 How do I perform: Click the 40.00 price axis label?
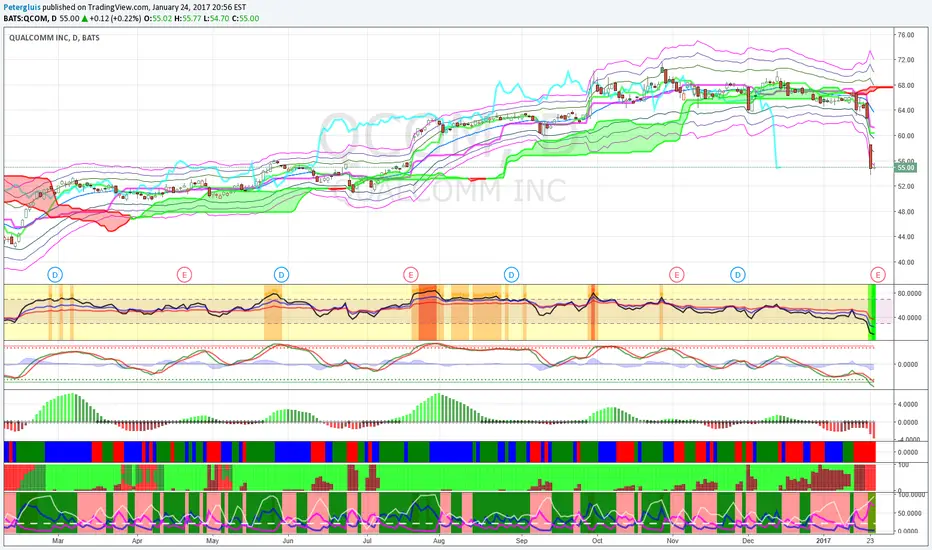click(x=906, y=262)
